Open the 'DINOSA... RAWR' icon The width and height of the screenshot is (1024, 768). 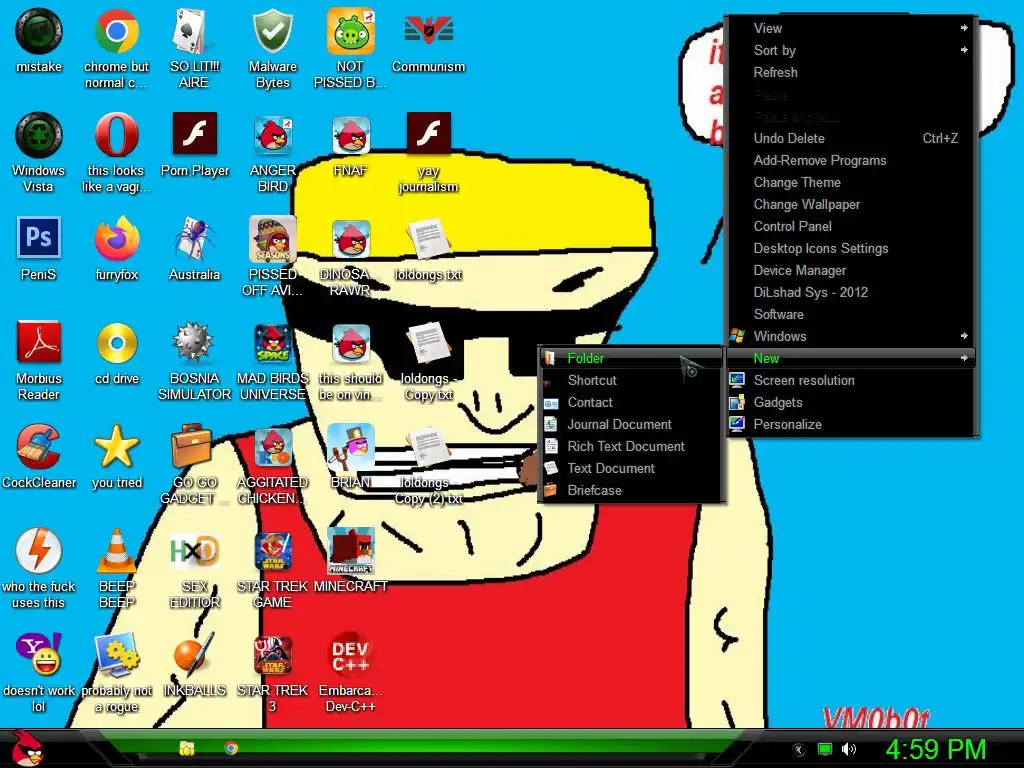(351, 240)
